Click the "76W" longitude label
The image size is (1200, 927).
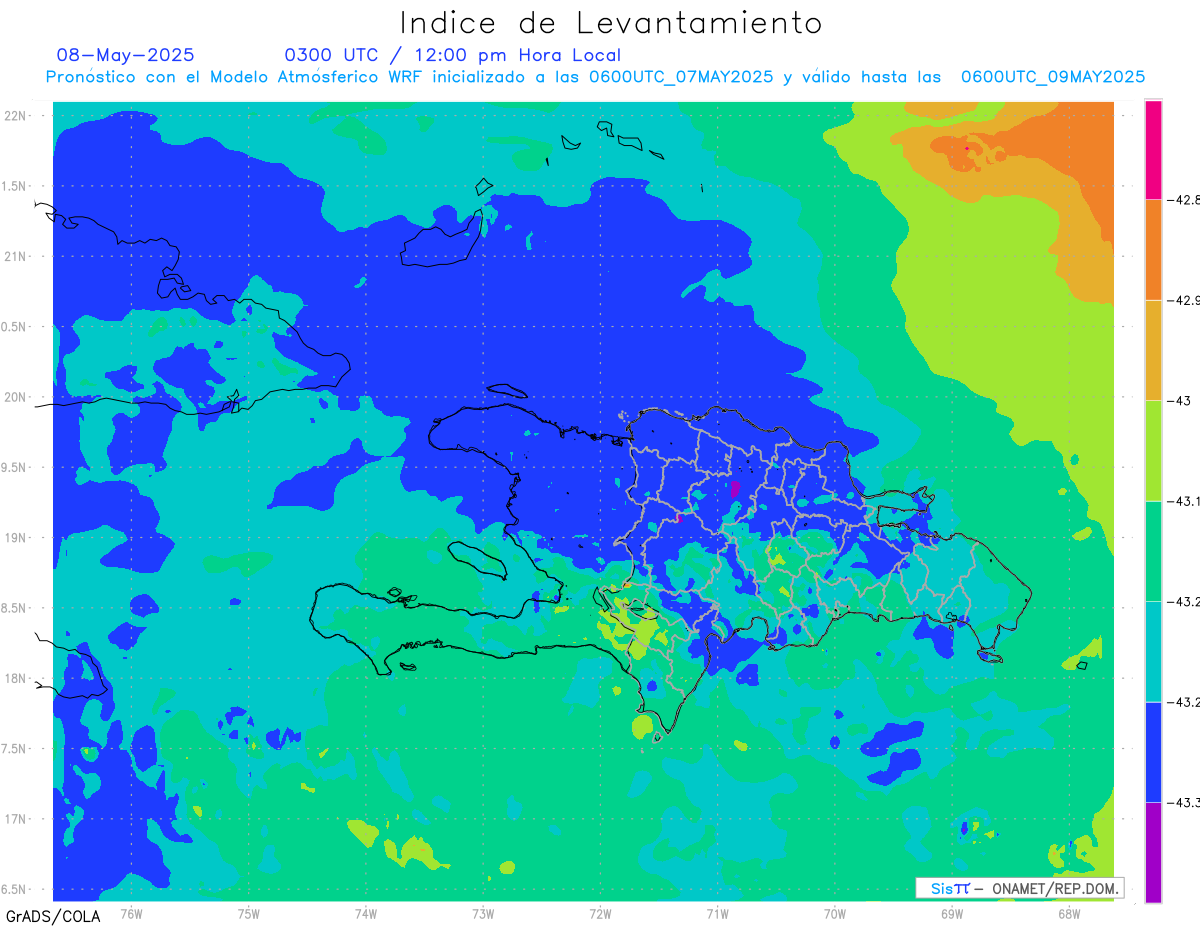pos(131,913)
